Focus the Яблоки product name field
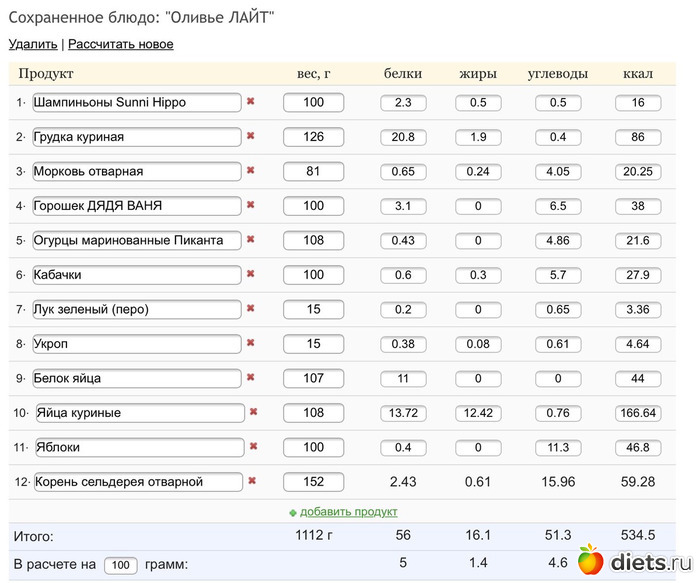 click(x=140, y=447)
